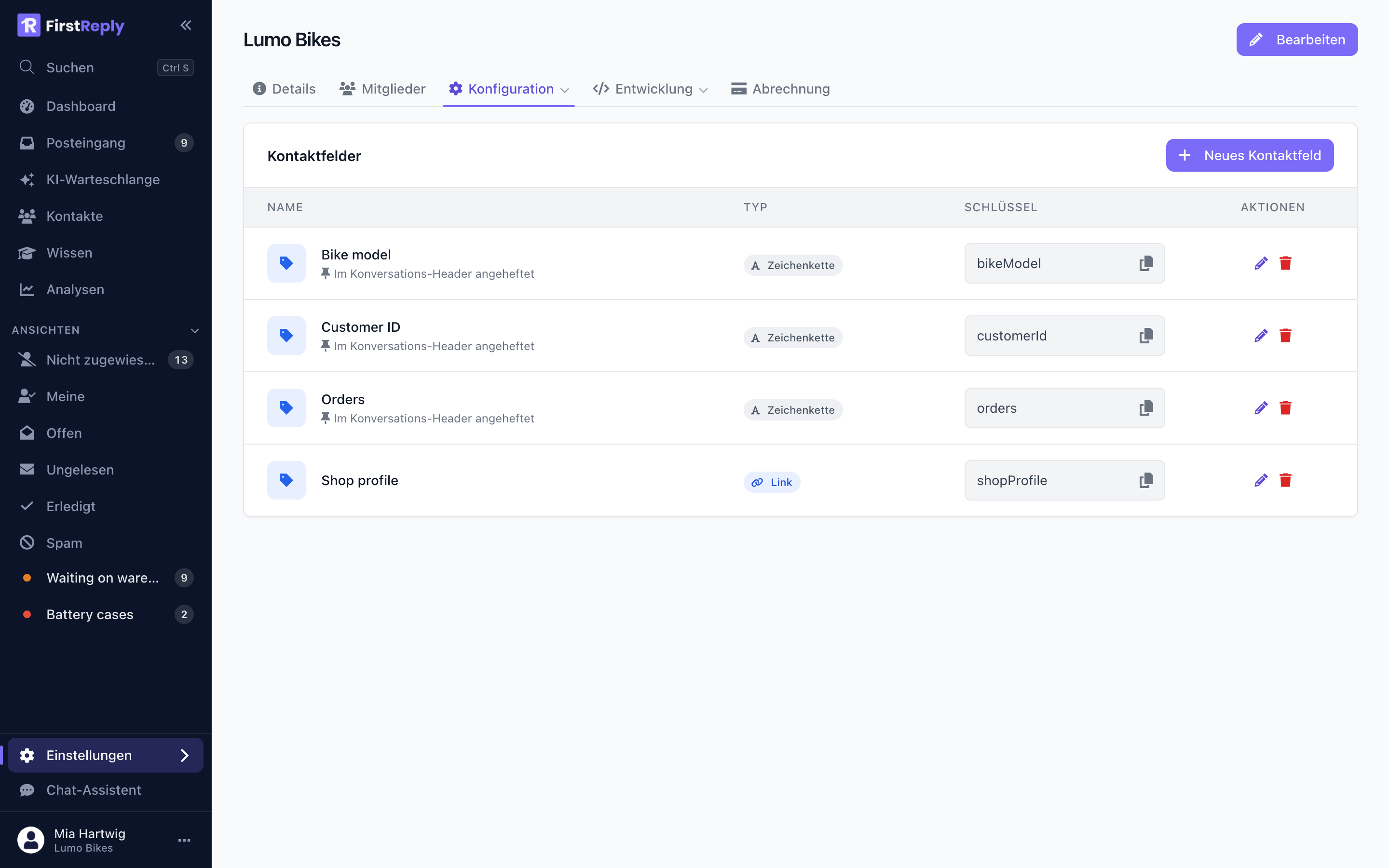Viewport: 1389px width, 868px height.
Task: Click the Shop profile tag icon
Action: tap(286, 480)
